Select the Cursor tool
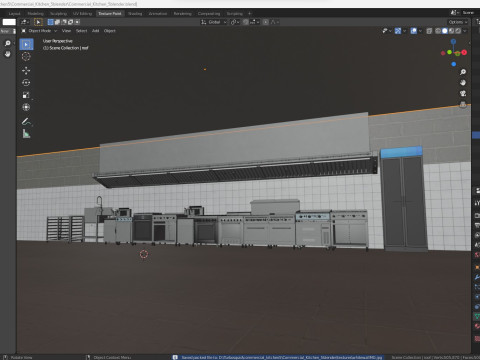Screen dimensions: 480x360 click(x=26, y=57)
